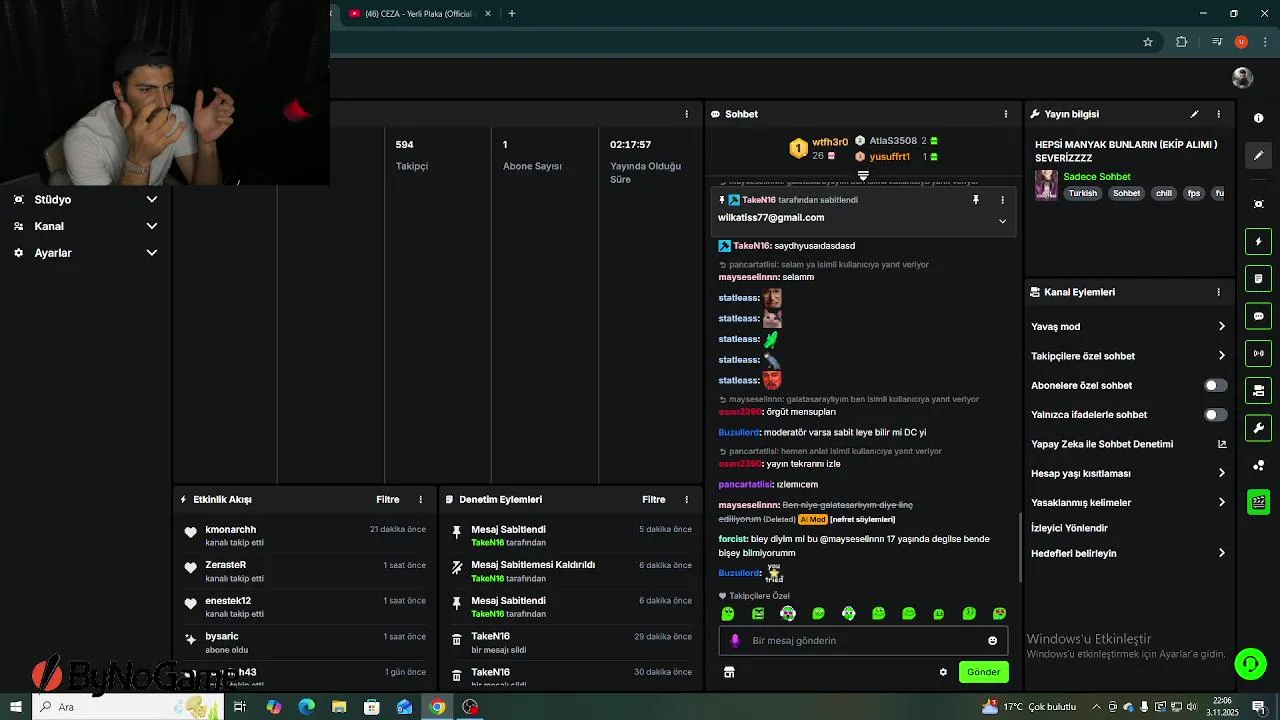This screenshot has width=1280, height=720.
Task: Open Filtre in Denetim Eylemleri panel
Action: click(654, 499)
